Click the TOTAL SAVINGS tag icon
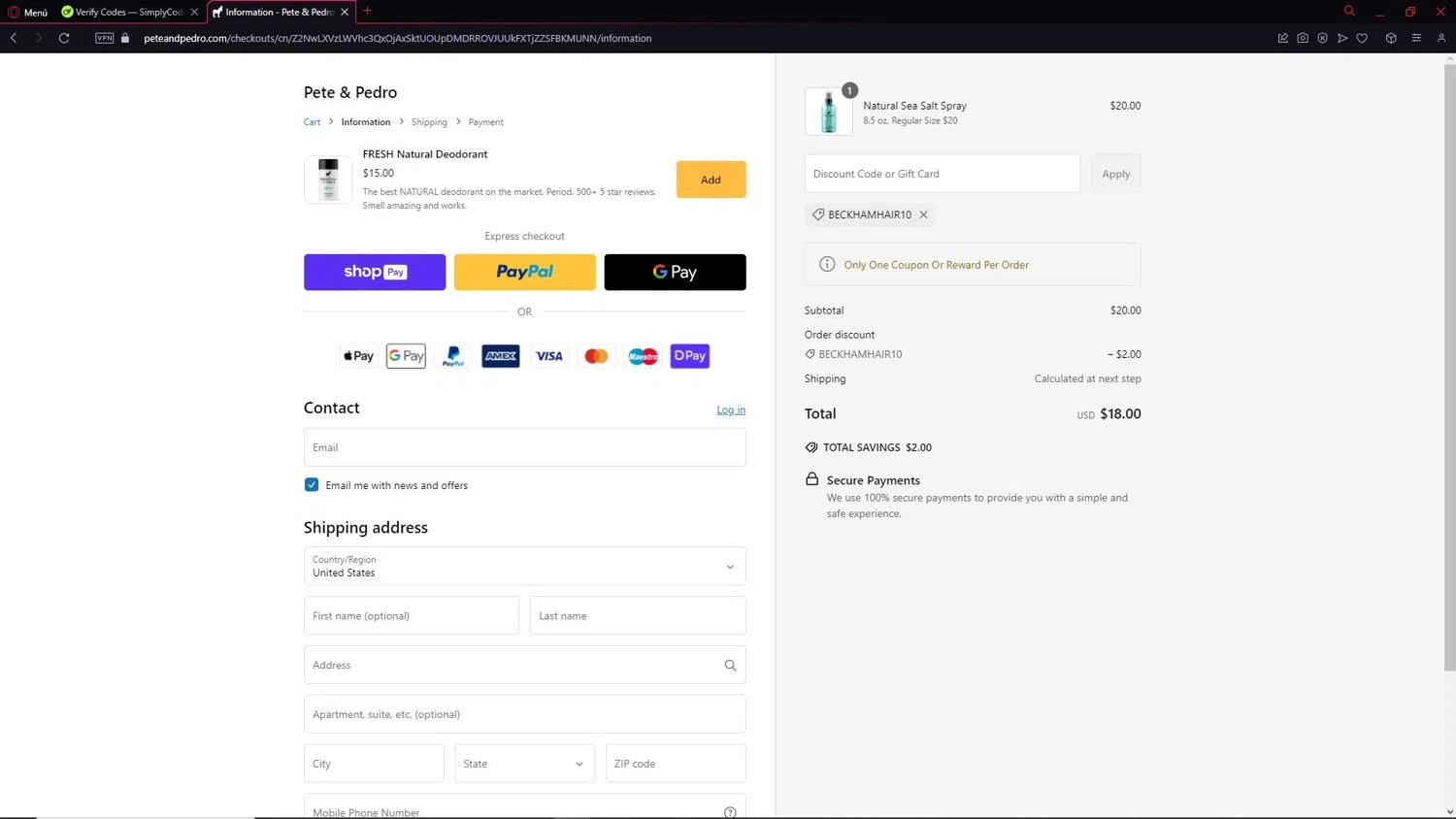1456x819 pixels. [x=811, y=447]
